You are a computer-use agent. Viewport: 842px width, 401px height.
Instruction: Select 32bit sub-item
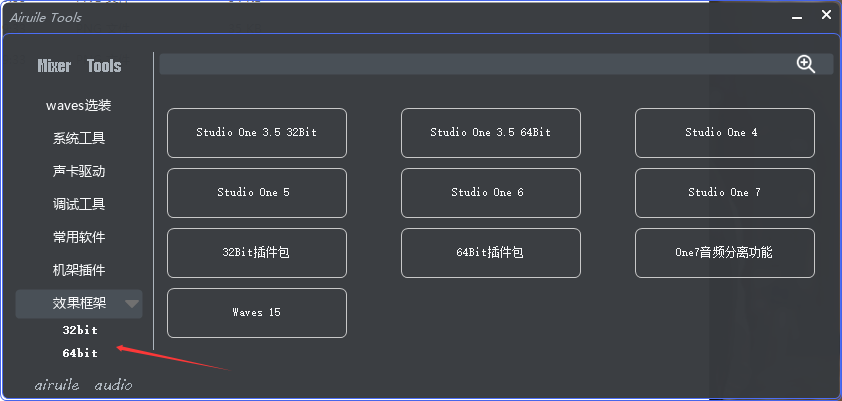click(80, 330)
